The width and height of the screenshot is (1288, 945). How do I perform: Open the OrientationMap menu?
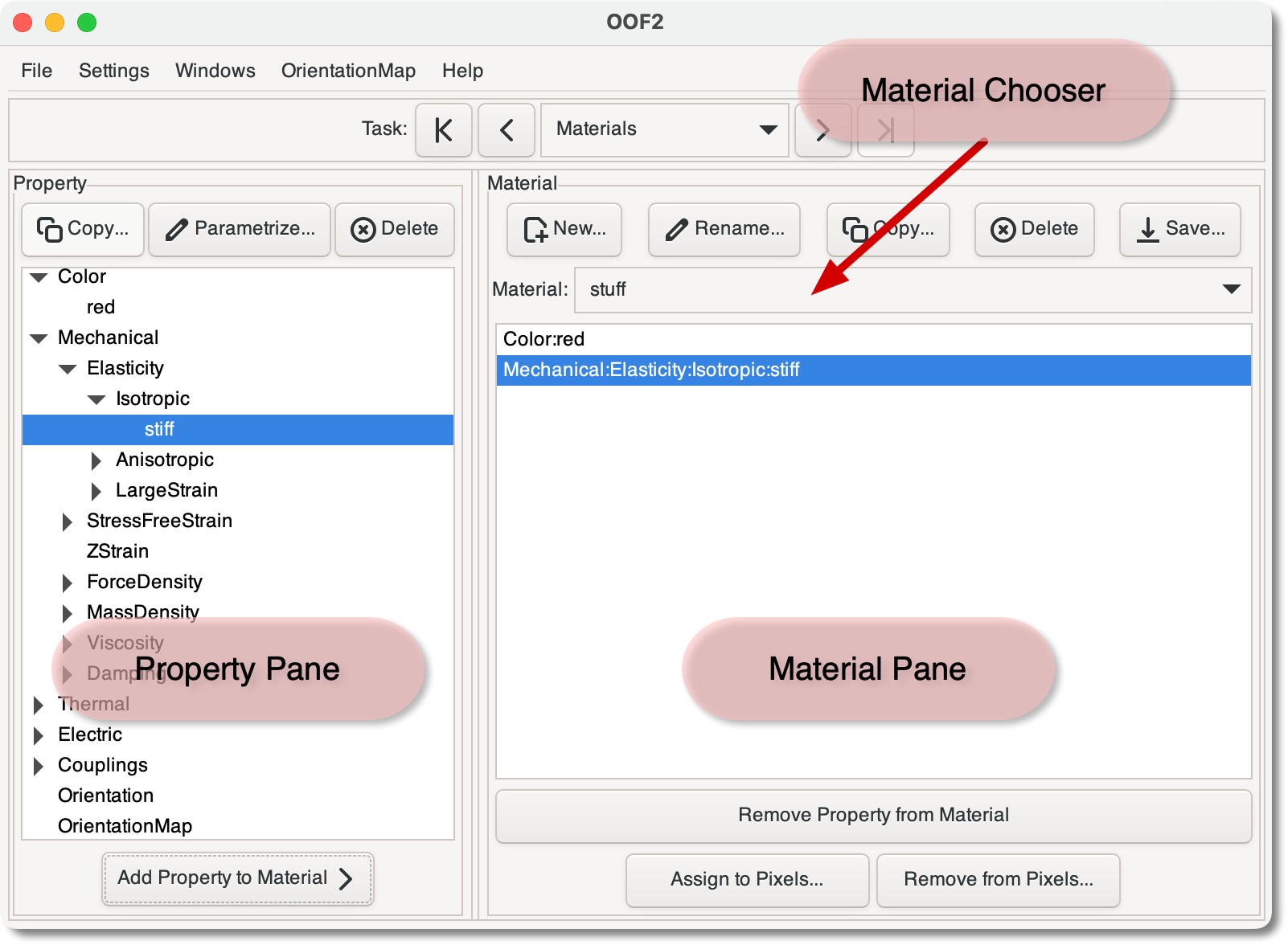pyautogui.click(x=347, y=71)
